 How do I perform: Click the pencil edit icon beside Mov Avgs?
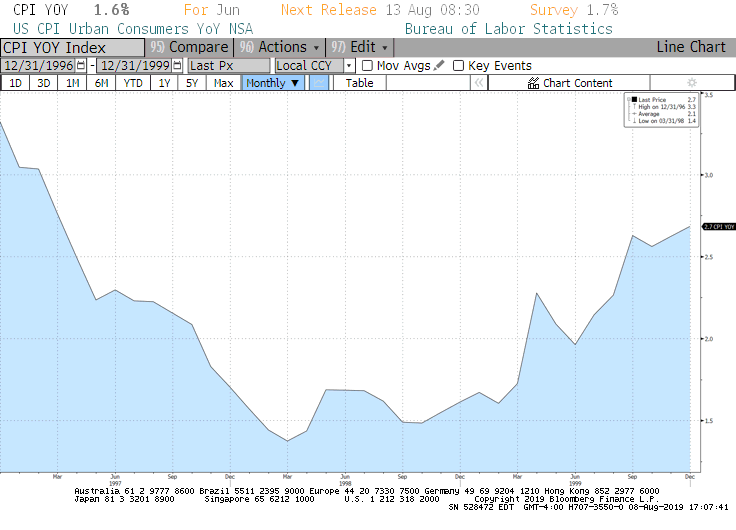click(x=439, y=66)
